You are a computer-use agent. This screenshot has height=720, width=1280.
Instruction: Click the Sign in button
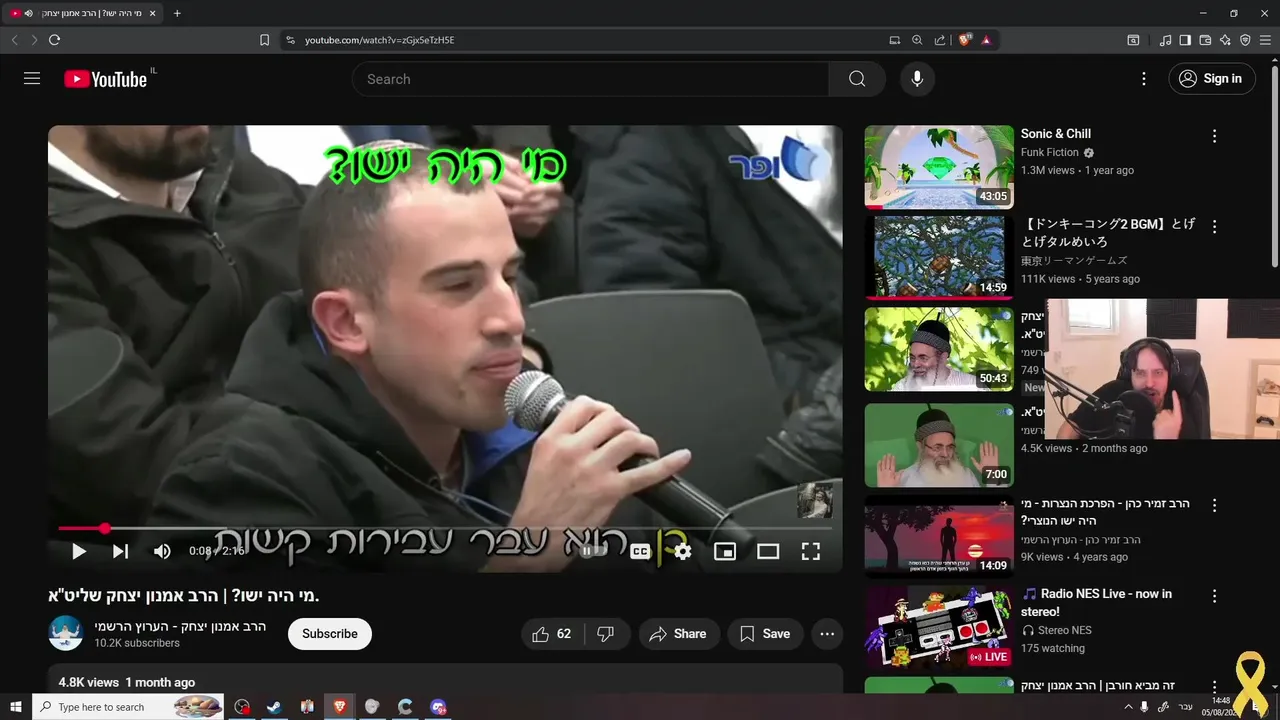click(x=1212, y=79)
